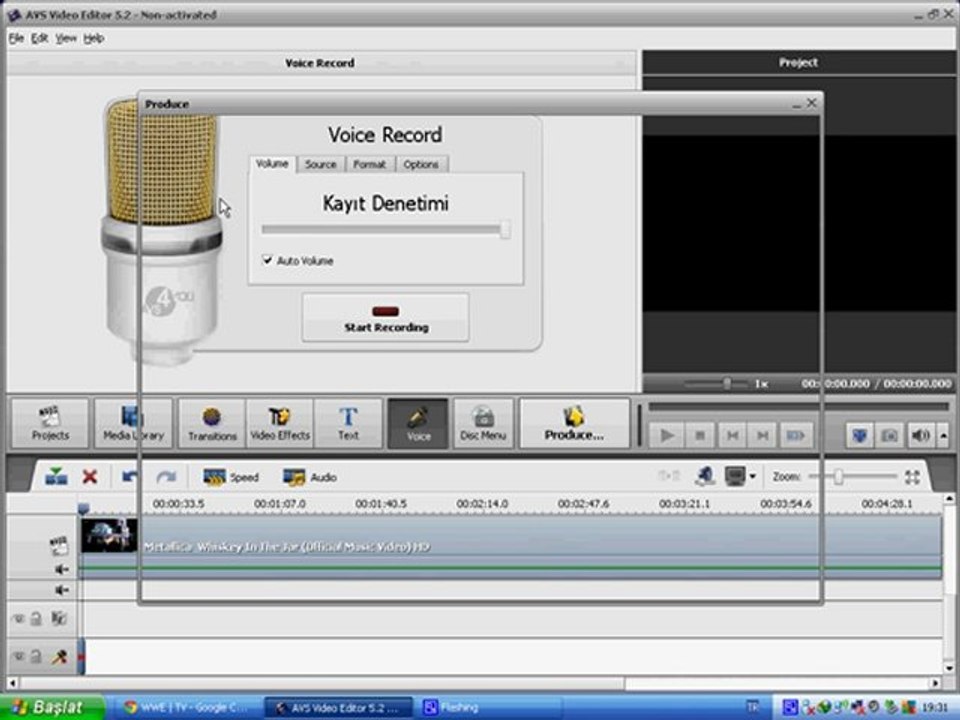This screenshot has height=720, width=960.
Task: Open the Text tool panel
Action: (x=348, y=424)
